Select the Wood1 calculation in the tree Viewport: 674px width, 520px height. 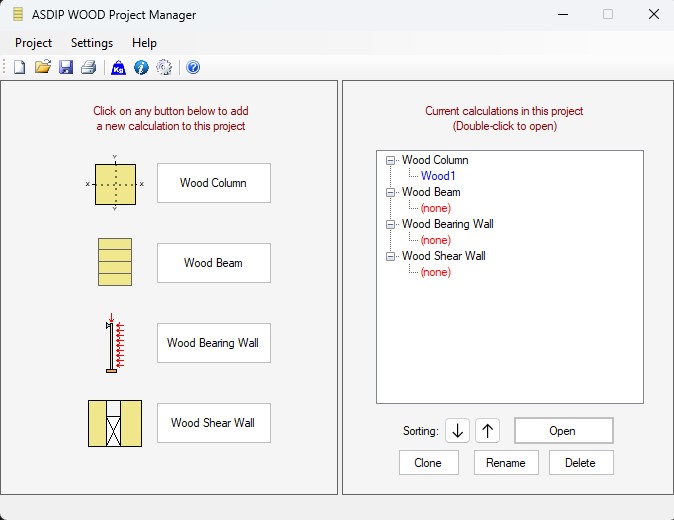point(438,176)
